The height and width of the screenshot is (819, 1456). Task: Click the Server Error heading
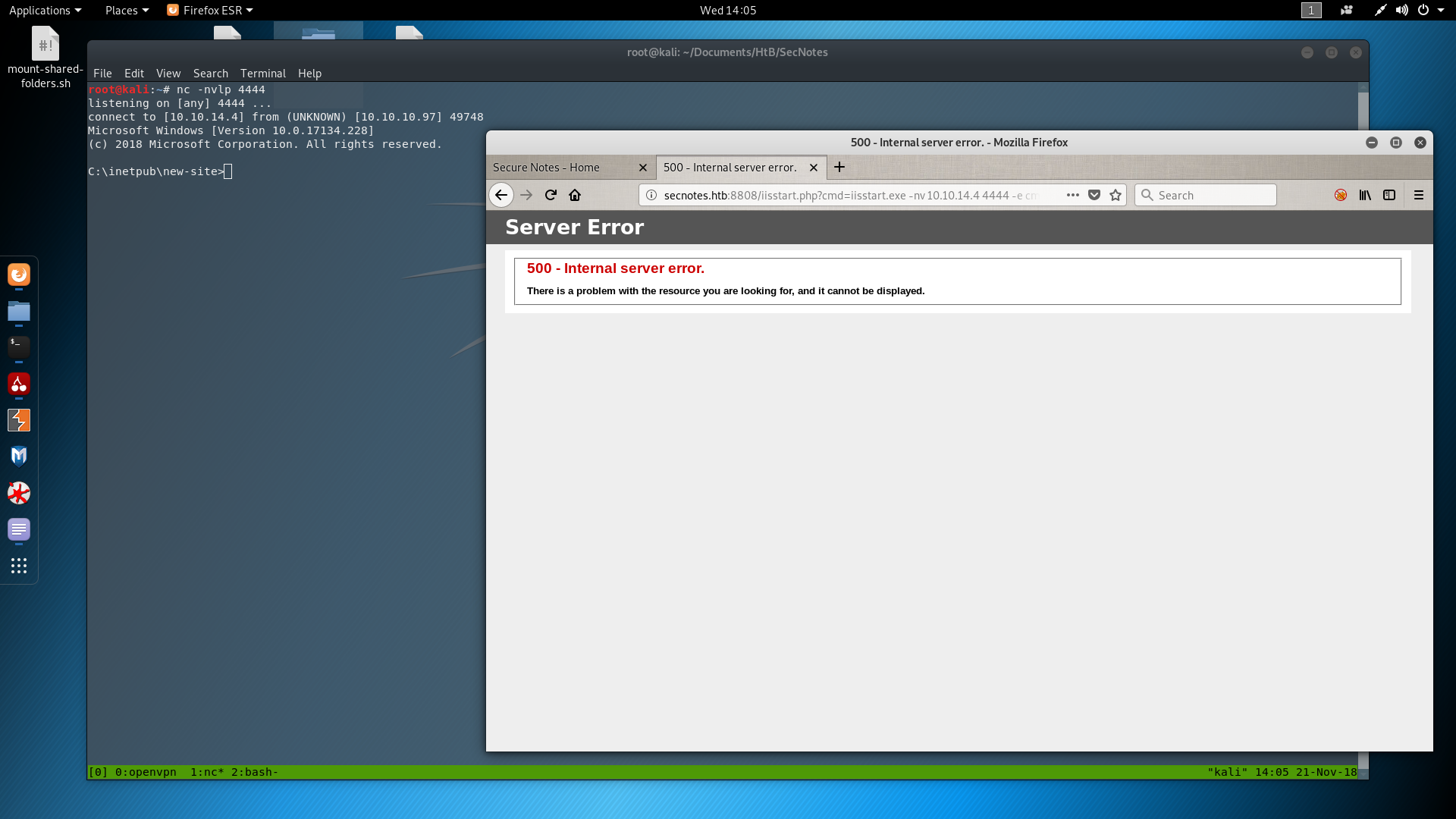575,227
